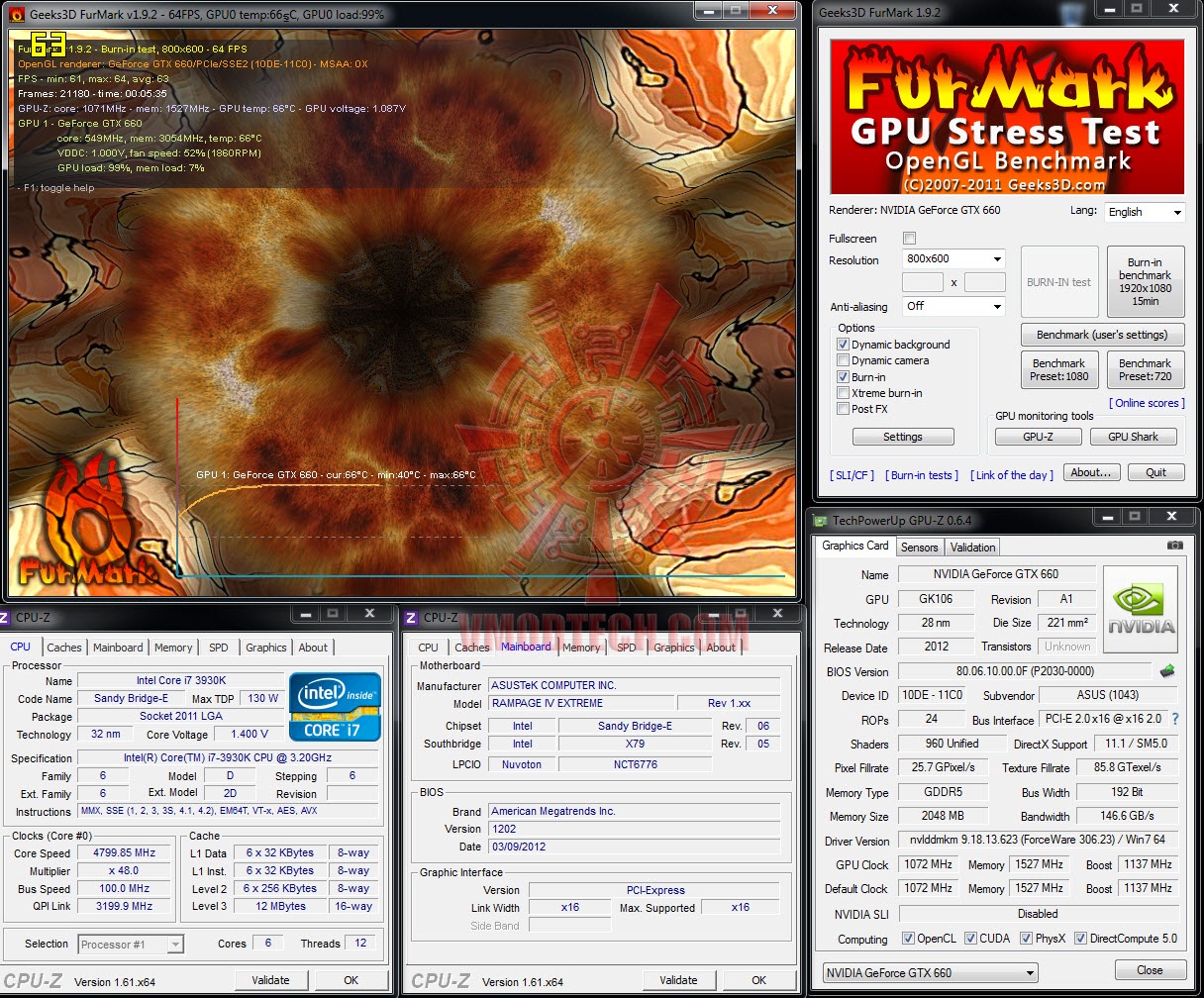Uncheck the Burn-in option
The image size is (1204, 998).
point(844,377)
